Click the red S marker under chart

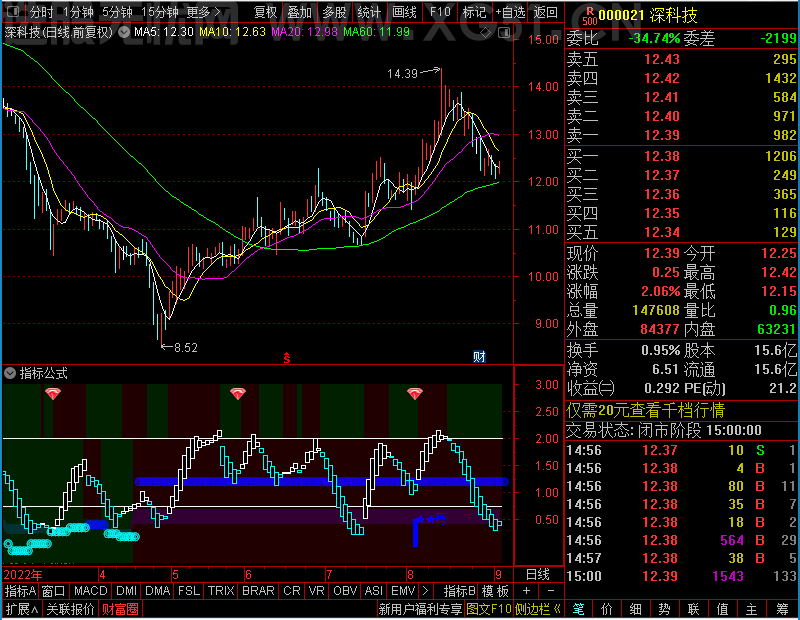[x=287, y=358]
